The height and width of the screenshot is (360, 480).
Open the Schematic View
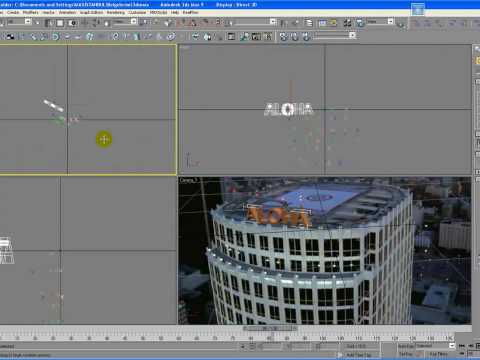coord(333,23)
